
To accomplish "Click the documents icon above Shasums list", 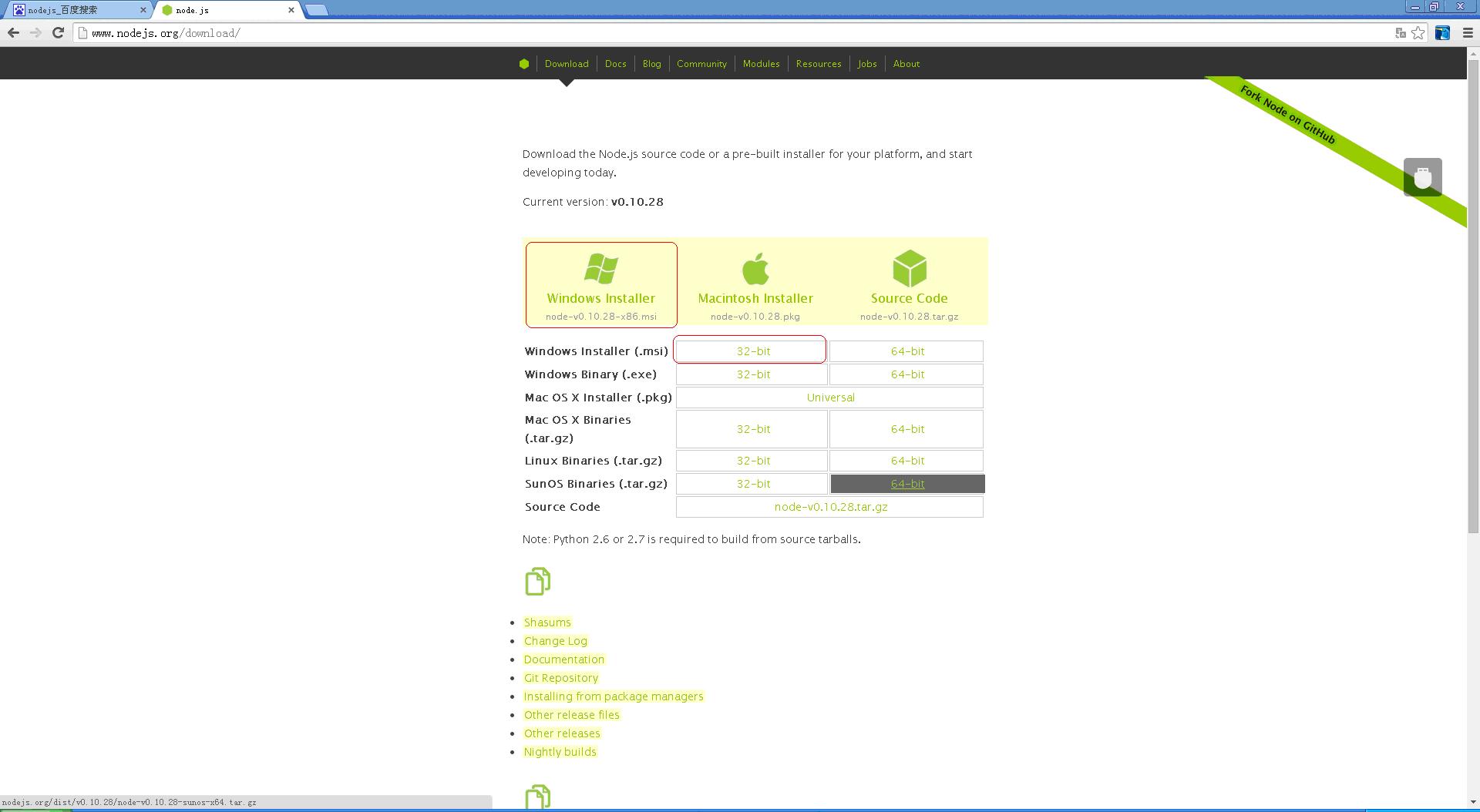I will tap(538, 582).
